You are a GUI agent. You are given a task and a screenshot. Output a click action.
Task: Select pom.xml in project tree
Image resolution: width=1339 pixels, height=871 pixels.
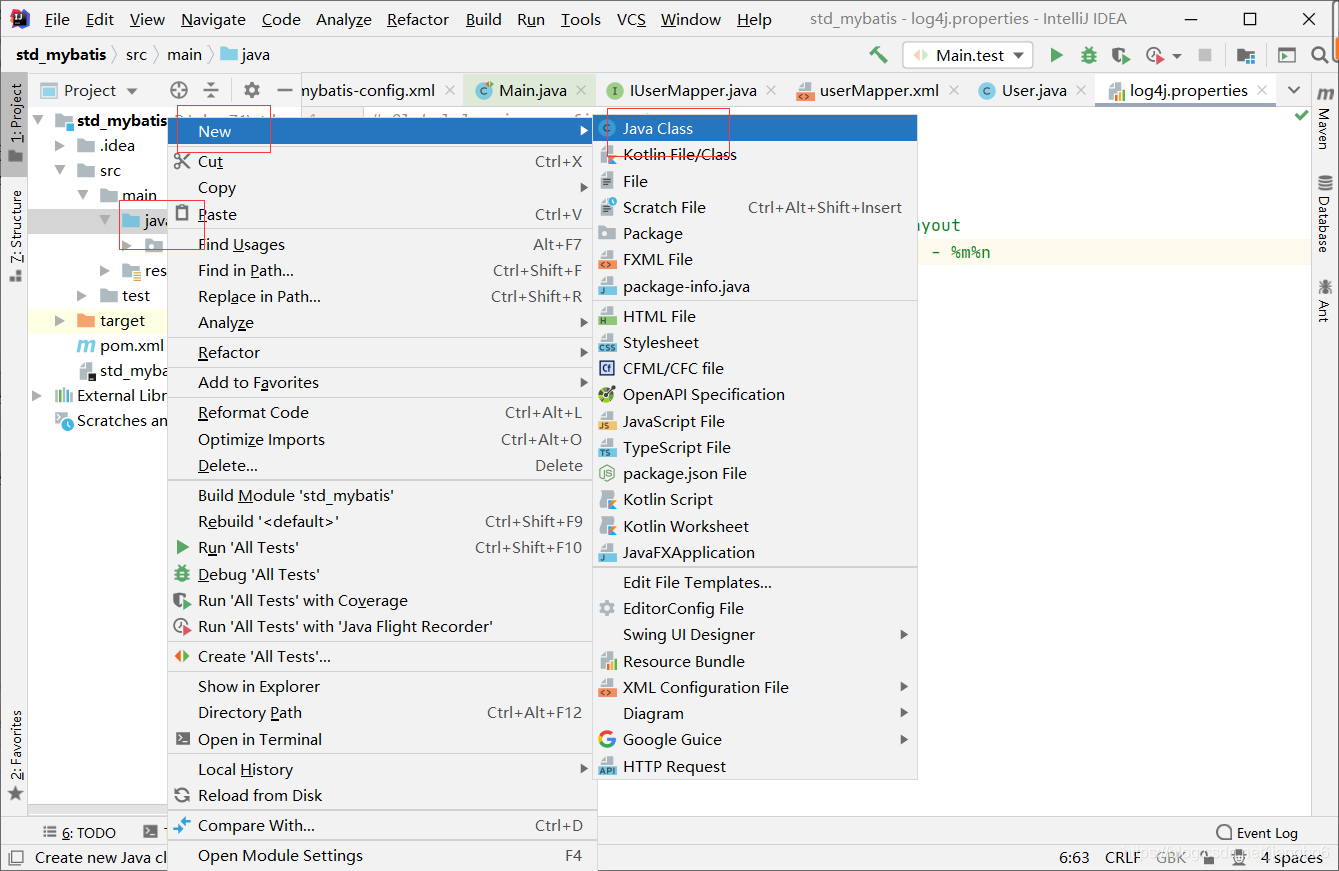[120, 346]
